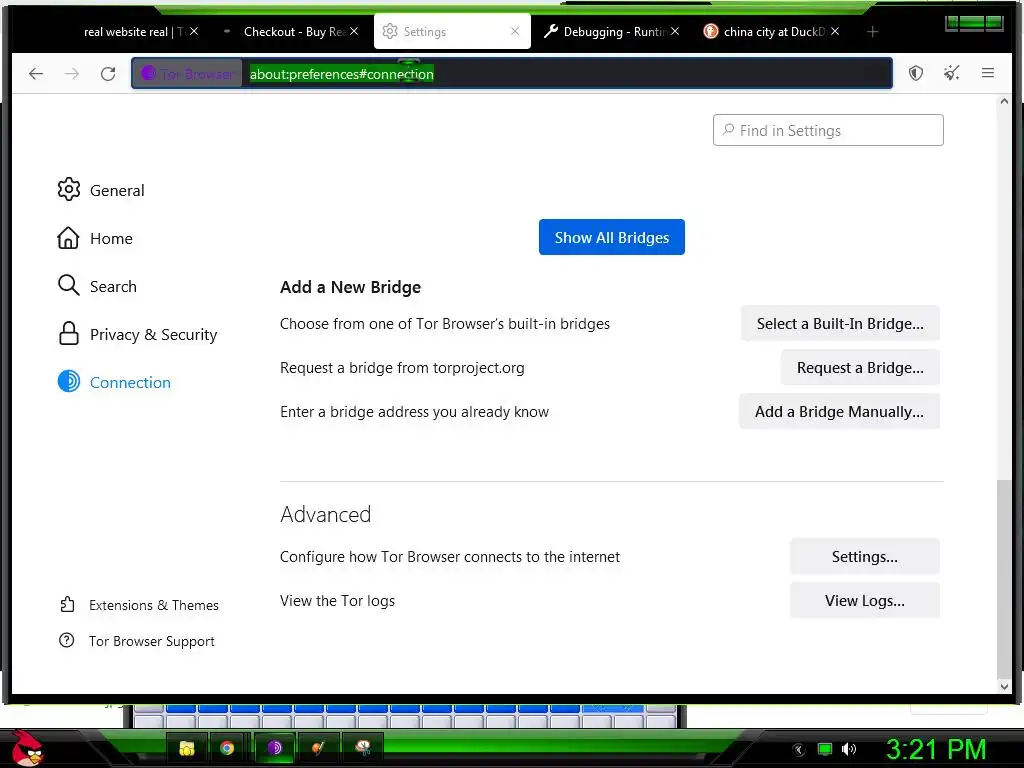This screenshot has width=1024, height=768.
Task: Close the Debugging tab
Action: coord(675,31)
